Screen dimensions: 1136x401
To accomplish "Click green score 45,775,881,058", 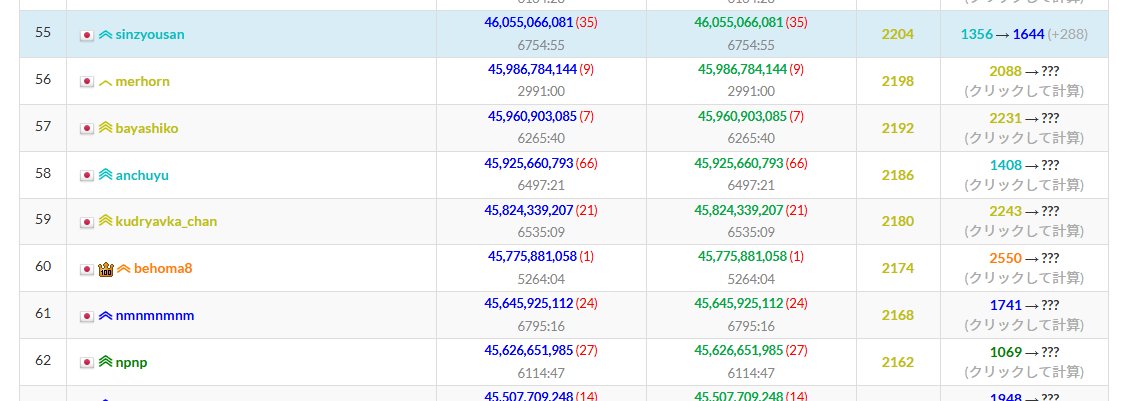I will pos(743,257).
